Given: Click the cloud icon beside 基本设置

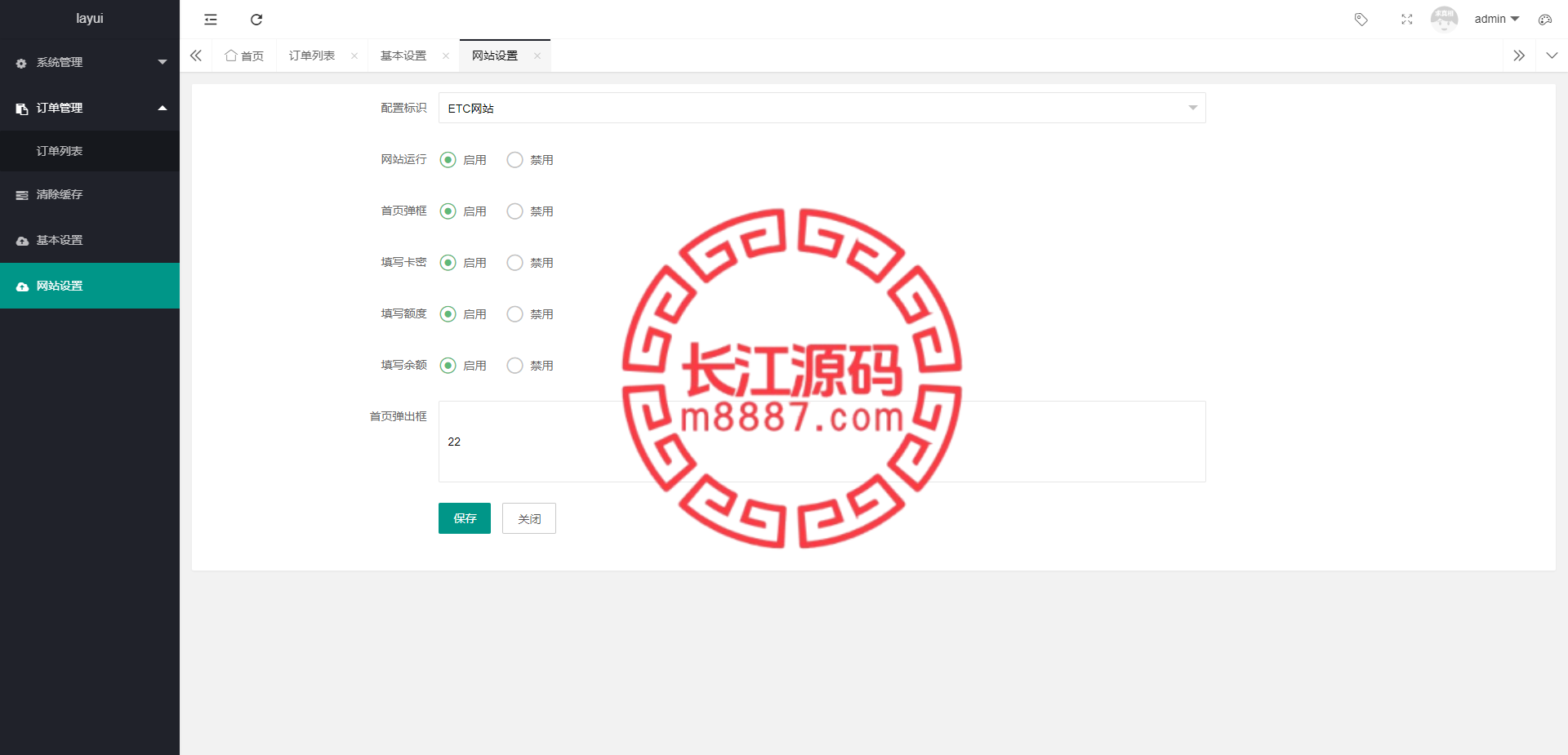Looking at the screenshot, I should click(x=22, y=241).
